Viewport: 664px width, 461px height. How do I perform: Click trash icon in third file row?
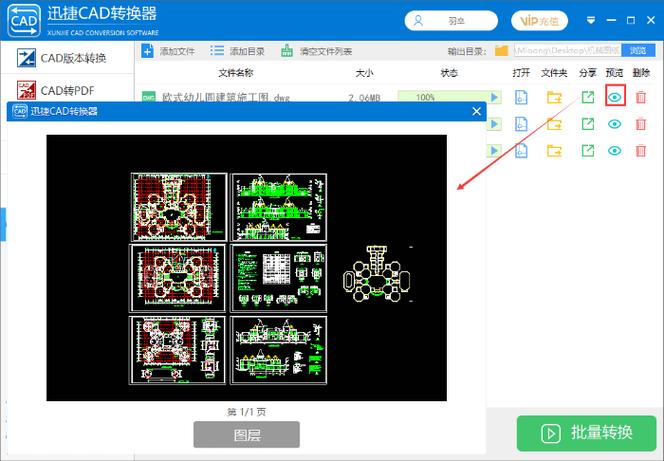641,151
